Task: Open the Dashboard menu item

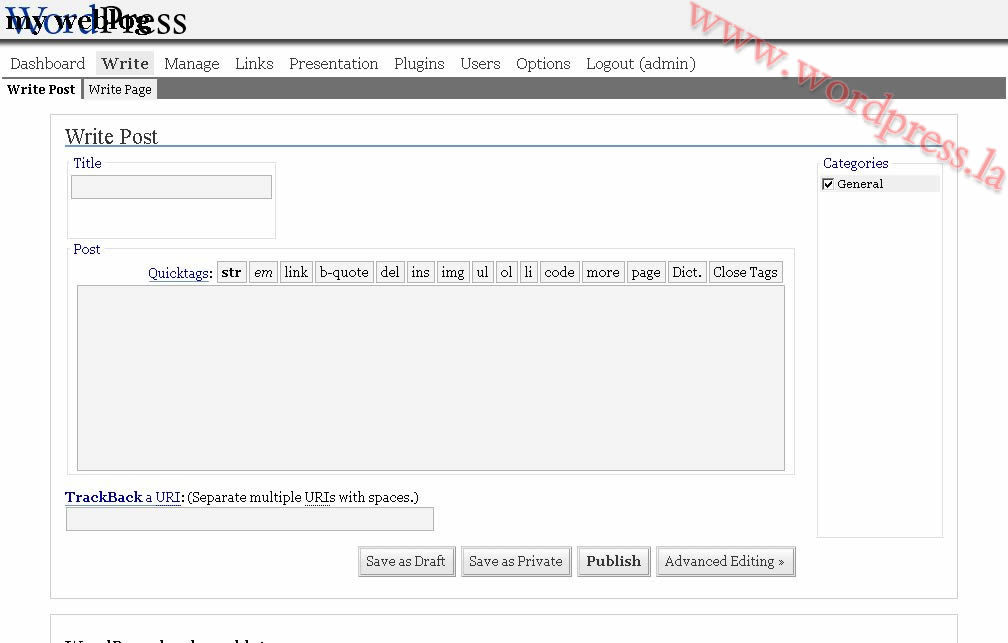Action: [x=48, y=64]
